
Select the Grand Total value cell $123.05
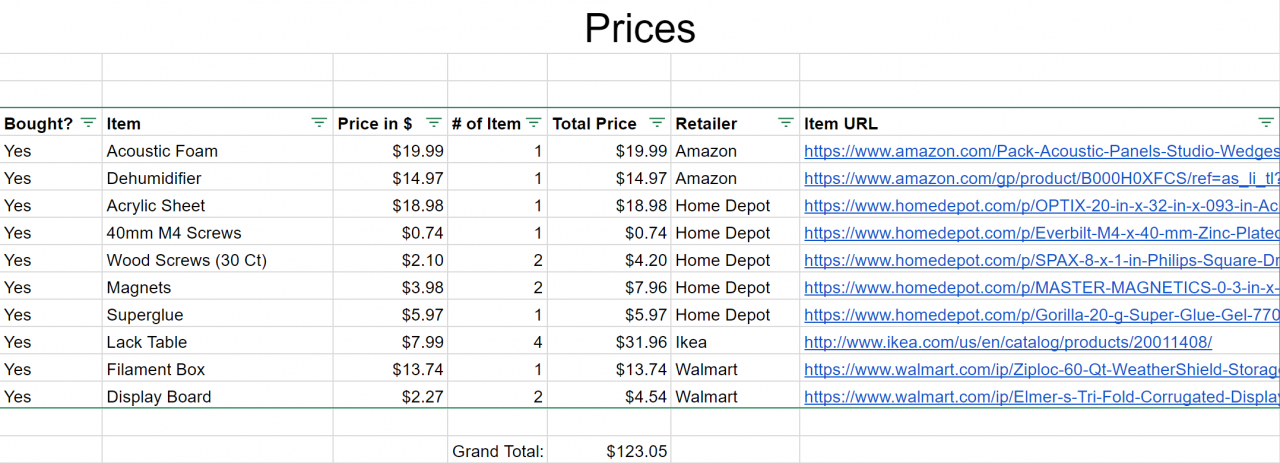point(609,451)
